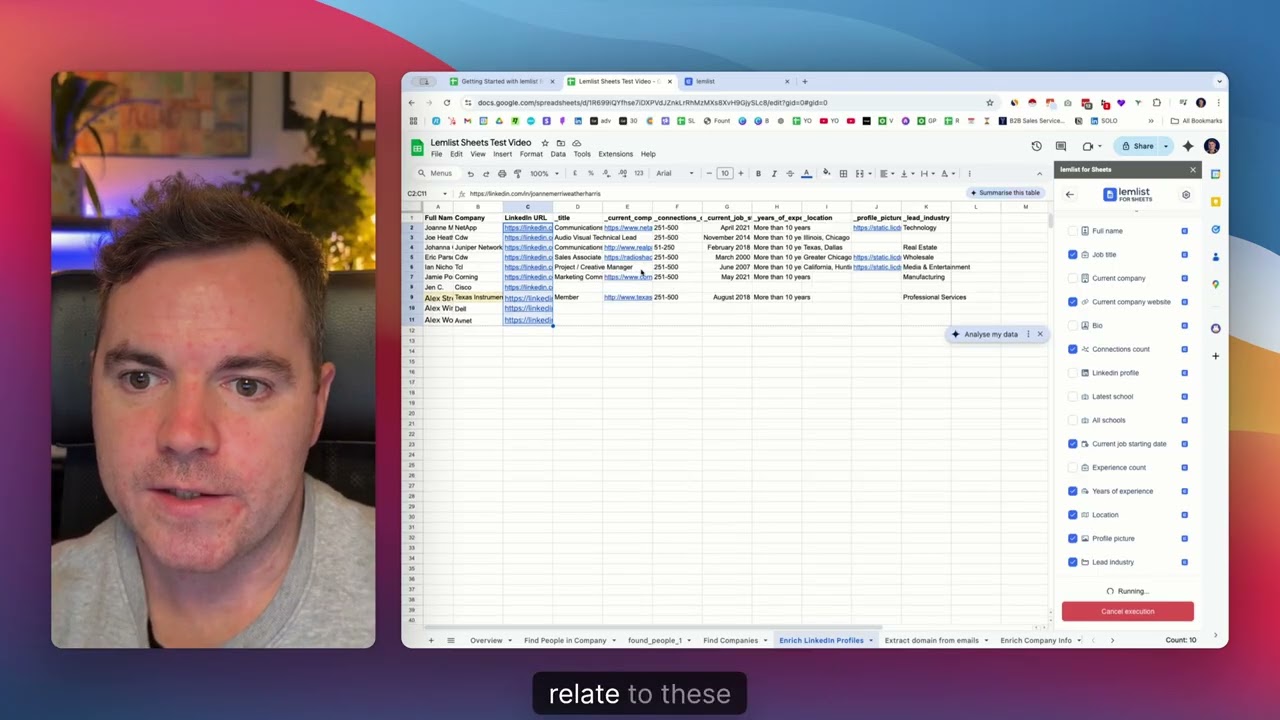This screenshot has width=1280, height=720.
Task: Open the fill color bucket picker
Action: pyautogui.click(x=826, y=173)
